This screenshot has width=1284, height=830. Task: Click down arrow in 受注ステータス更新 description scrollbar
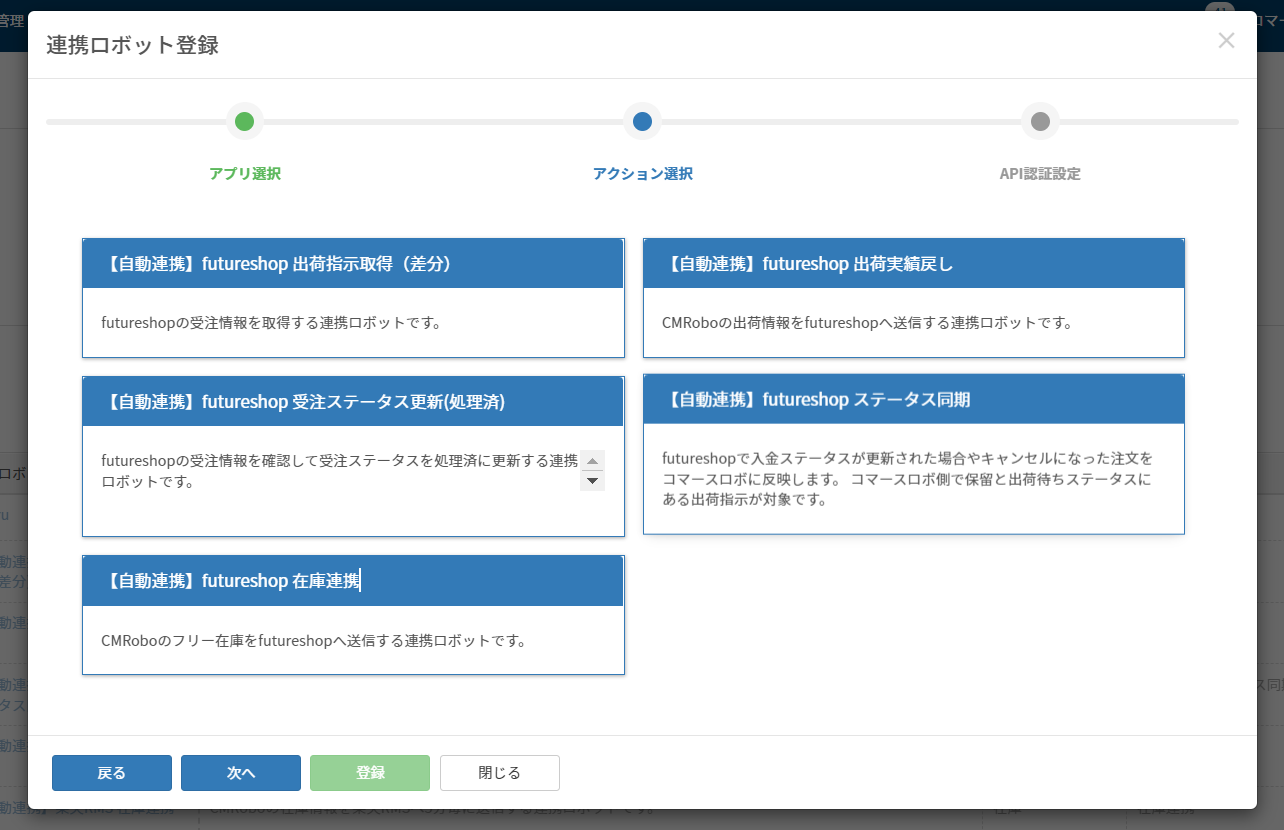[593, 481]
